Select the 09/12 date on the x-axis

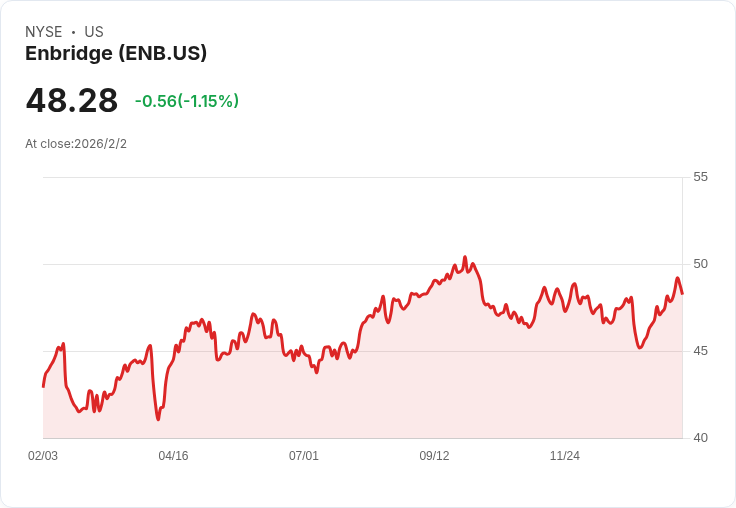[x=434, y=456]
